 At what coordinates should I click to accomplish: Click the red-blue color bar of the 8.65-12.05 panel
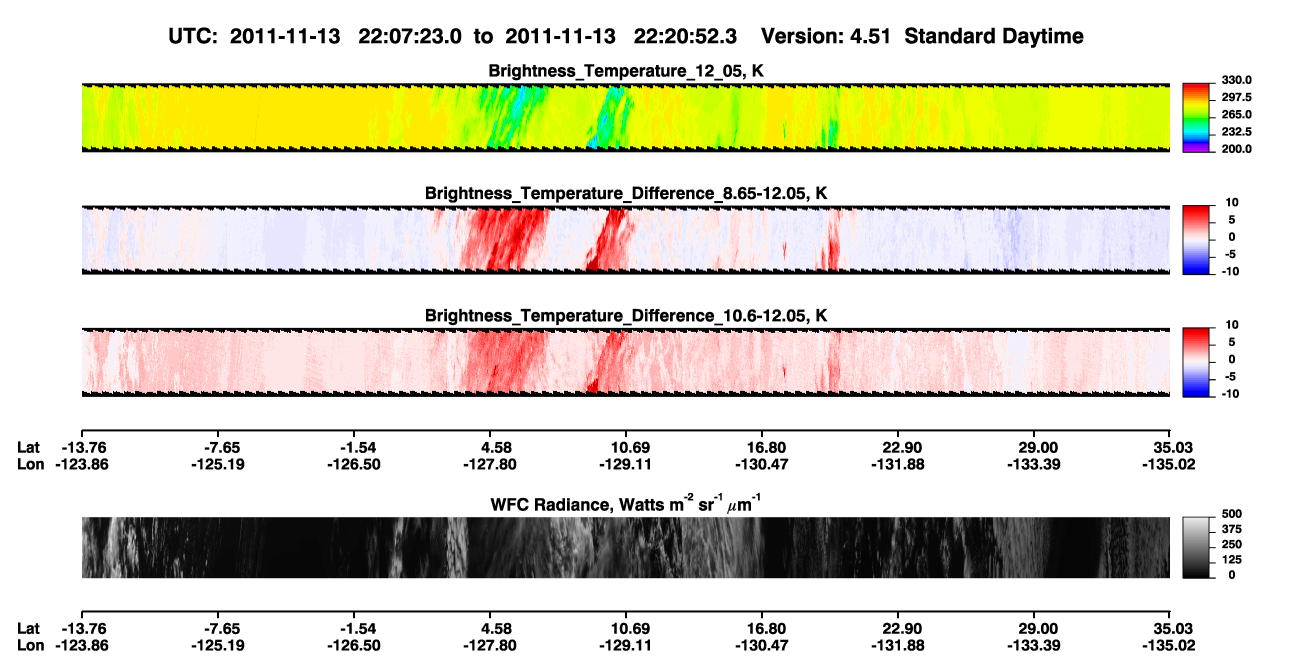click(1197, 238)
